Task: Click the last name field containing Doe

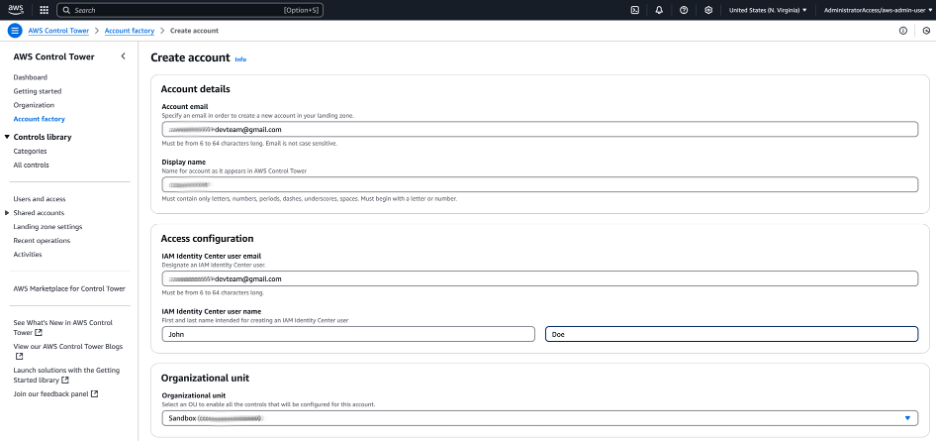Action: pyautogui.click(x=732, y=334)
